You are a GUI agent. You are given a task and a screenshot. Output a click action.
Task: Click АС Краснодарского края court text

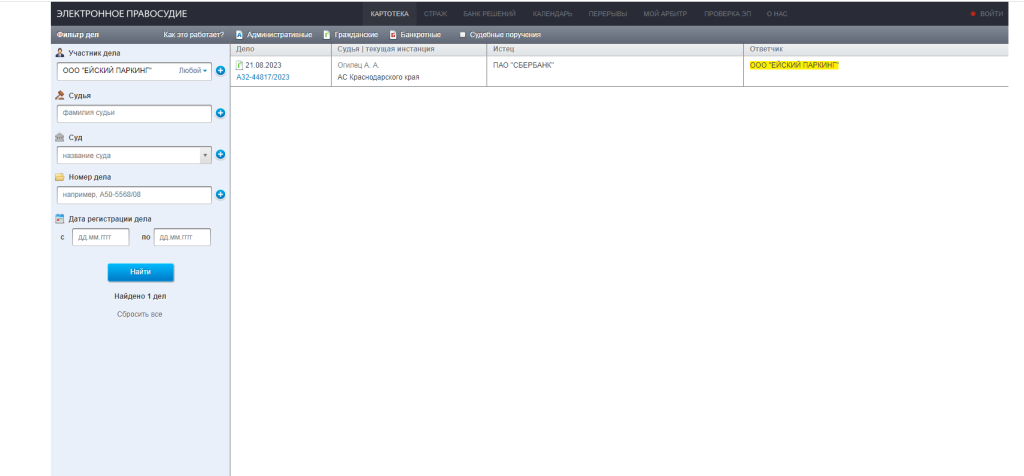click(x=378, y=77)
